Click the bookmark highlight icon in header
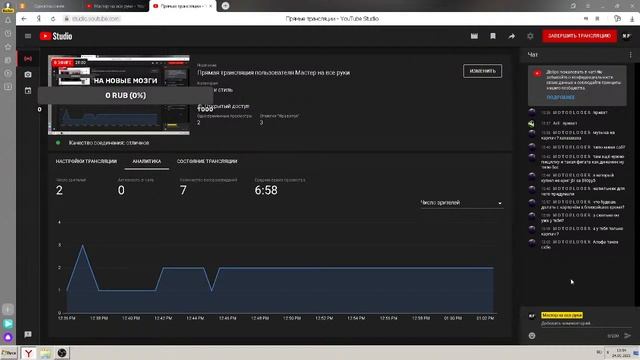This screenshot has height=360, width=640. pyautogui.click(x=493, y=36)
